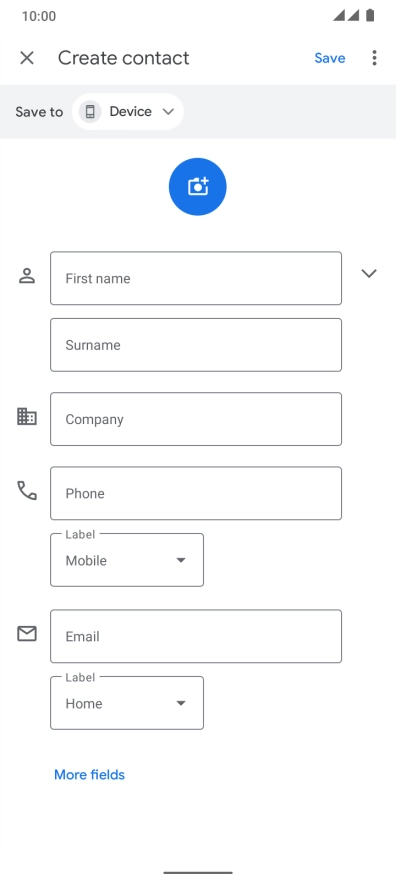
Task: Open the Save to Device account dropdown
Action: 128,112
